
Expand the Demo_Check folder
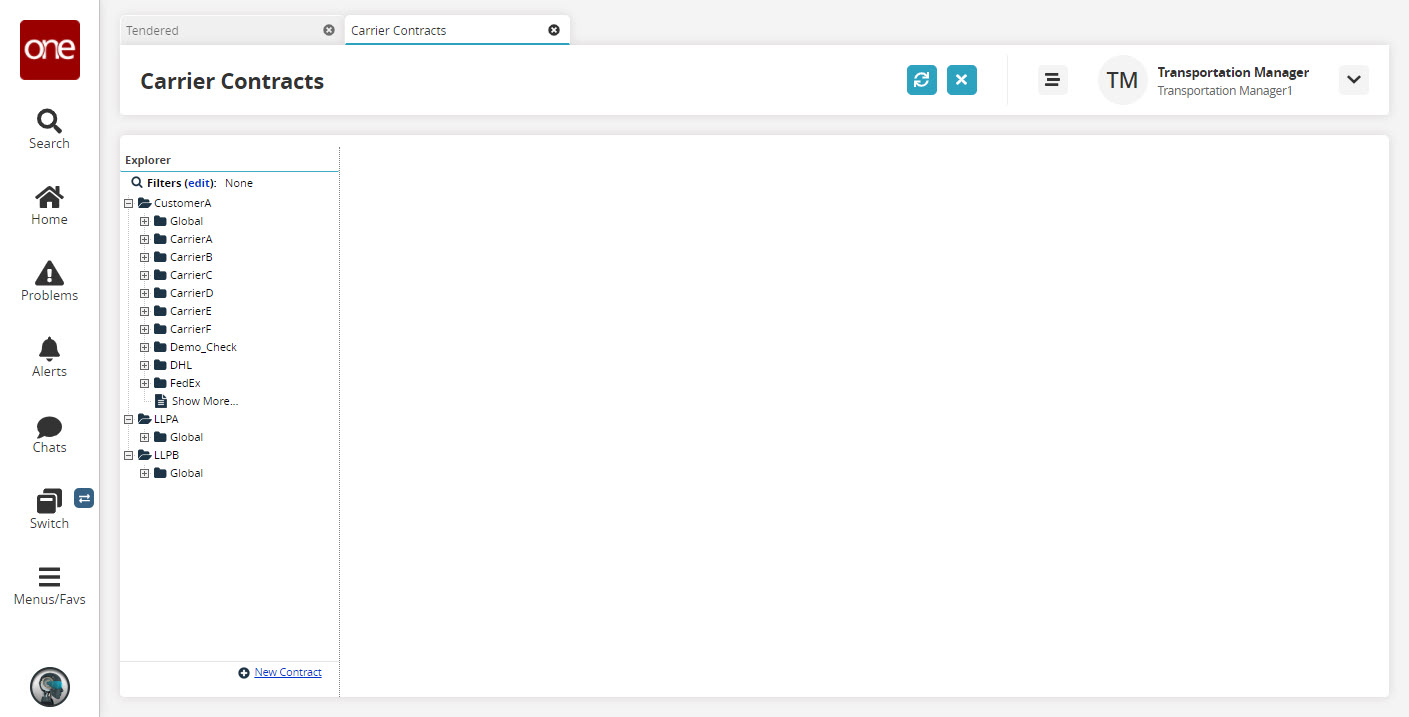[144, 347]
